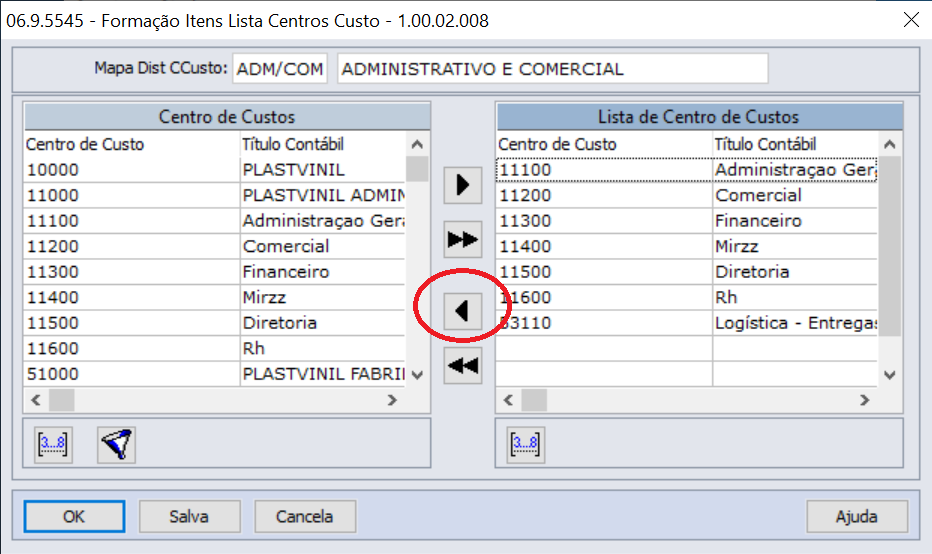Click right list horizontal scrollbar right arrow

click(865, 400)
